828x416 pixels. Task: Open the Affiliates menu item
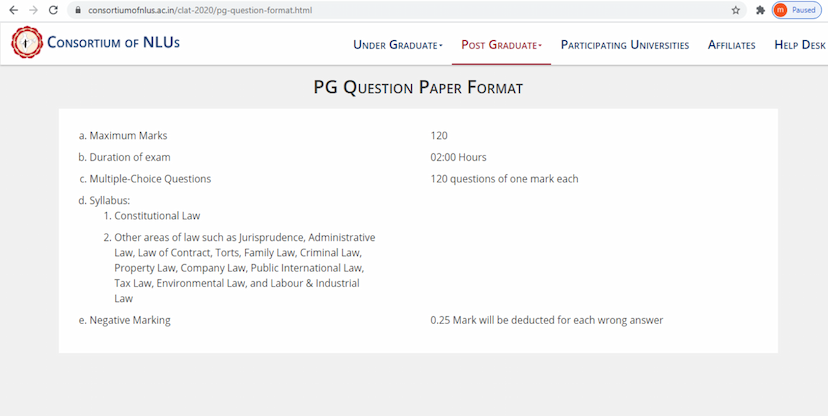tap(731, 45)
